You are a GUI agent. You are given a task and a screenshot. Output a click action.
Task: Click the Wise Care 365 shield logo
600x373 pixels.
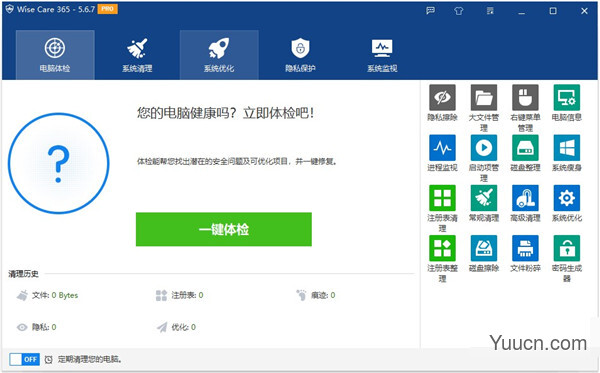(10, 9)
